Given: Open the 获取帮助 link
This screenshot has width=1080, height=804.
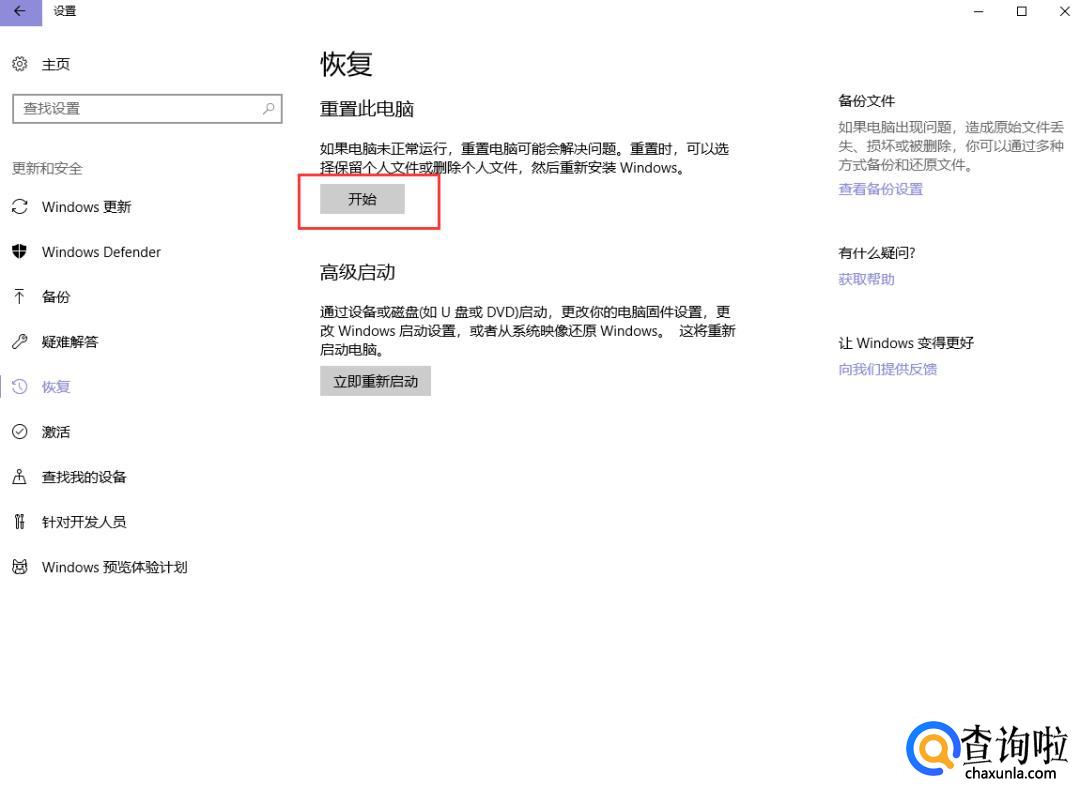Looking at the screenshot, I should [x=866, y=279].
